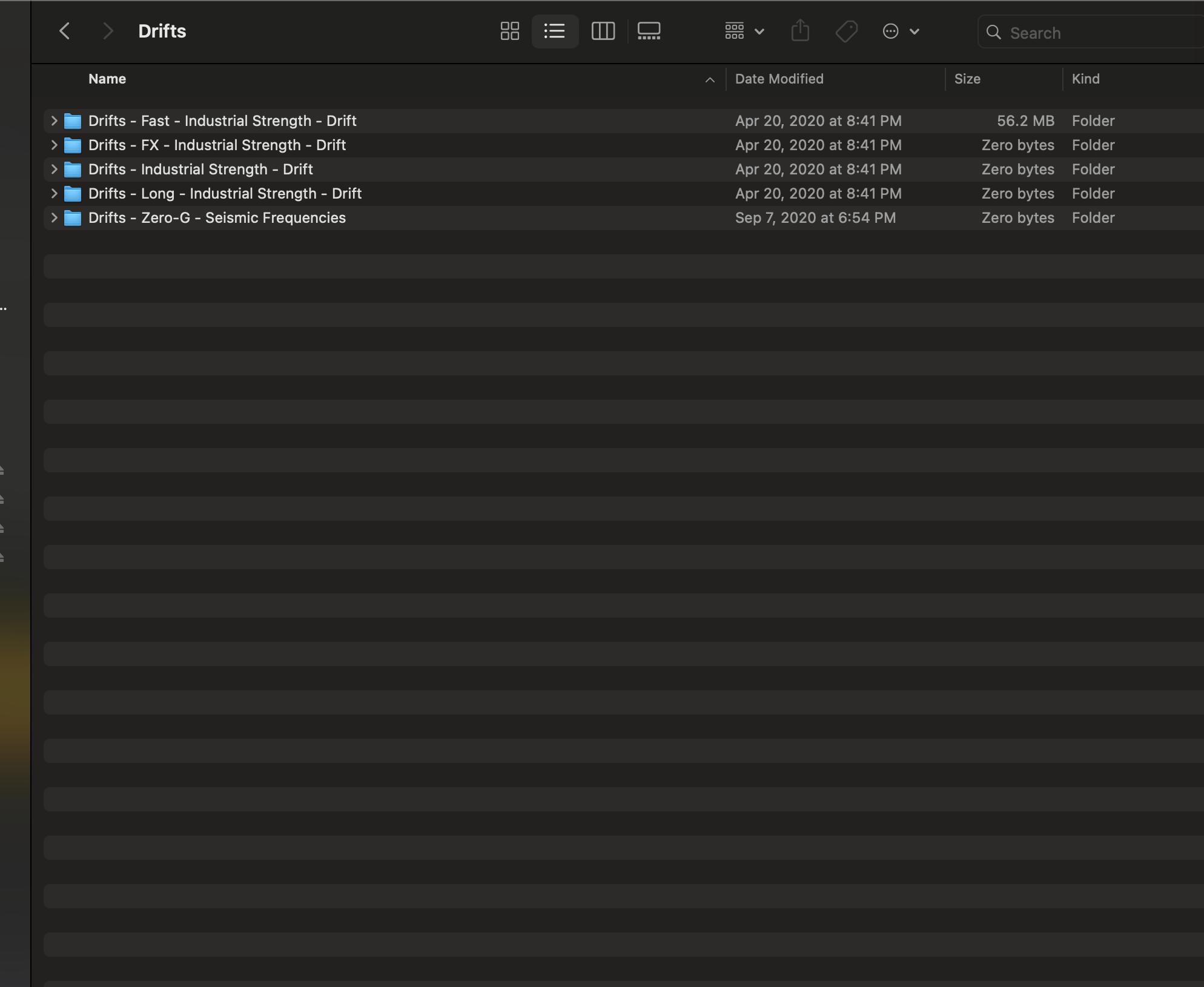The width and height of the screenshot is (1204, 987).
Task: Click 'Folder' kind in Drifts - Zero-G row
Action: 1093,217
